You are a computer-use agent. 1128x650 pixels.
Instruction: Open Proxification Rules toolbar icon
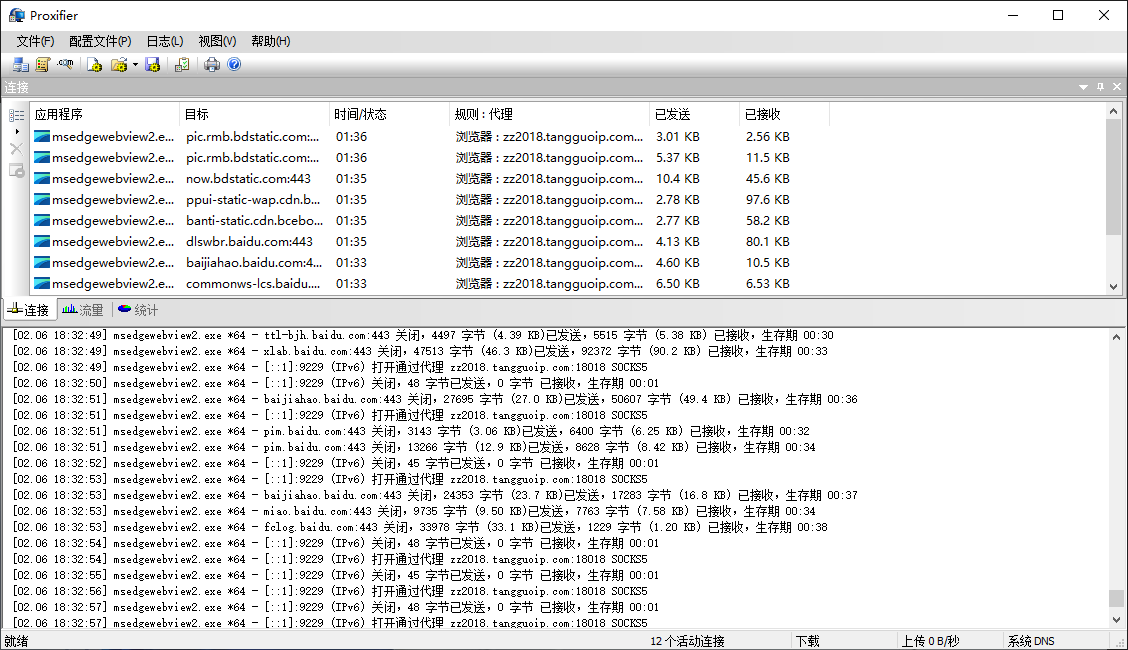point(43,65)
